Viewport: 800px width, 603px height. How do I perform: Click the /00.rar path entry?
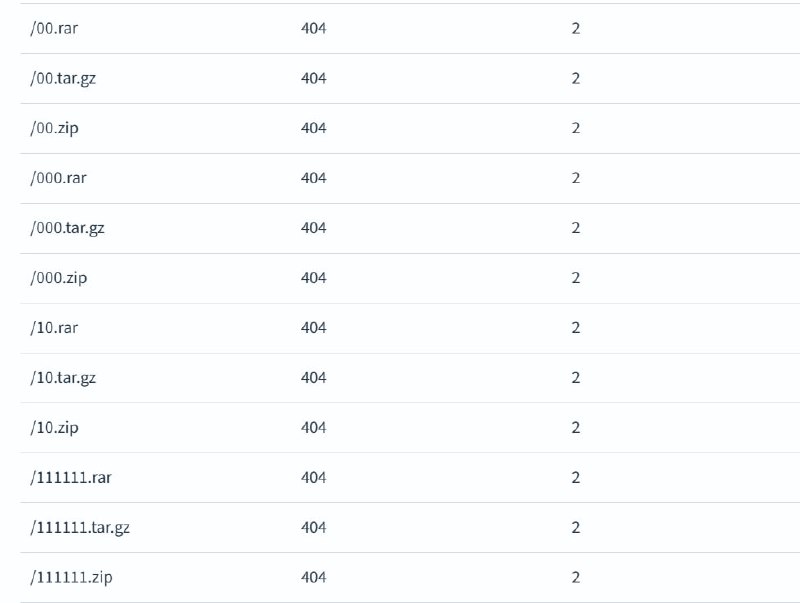[x=54, y=28]
